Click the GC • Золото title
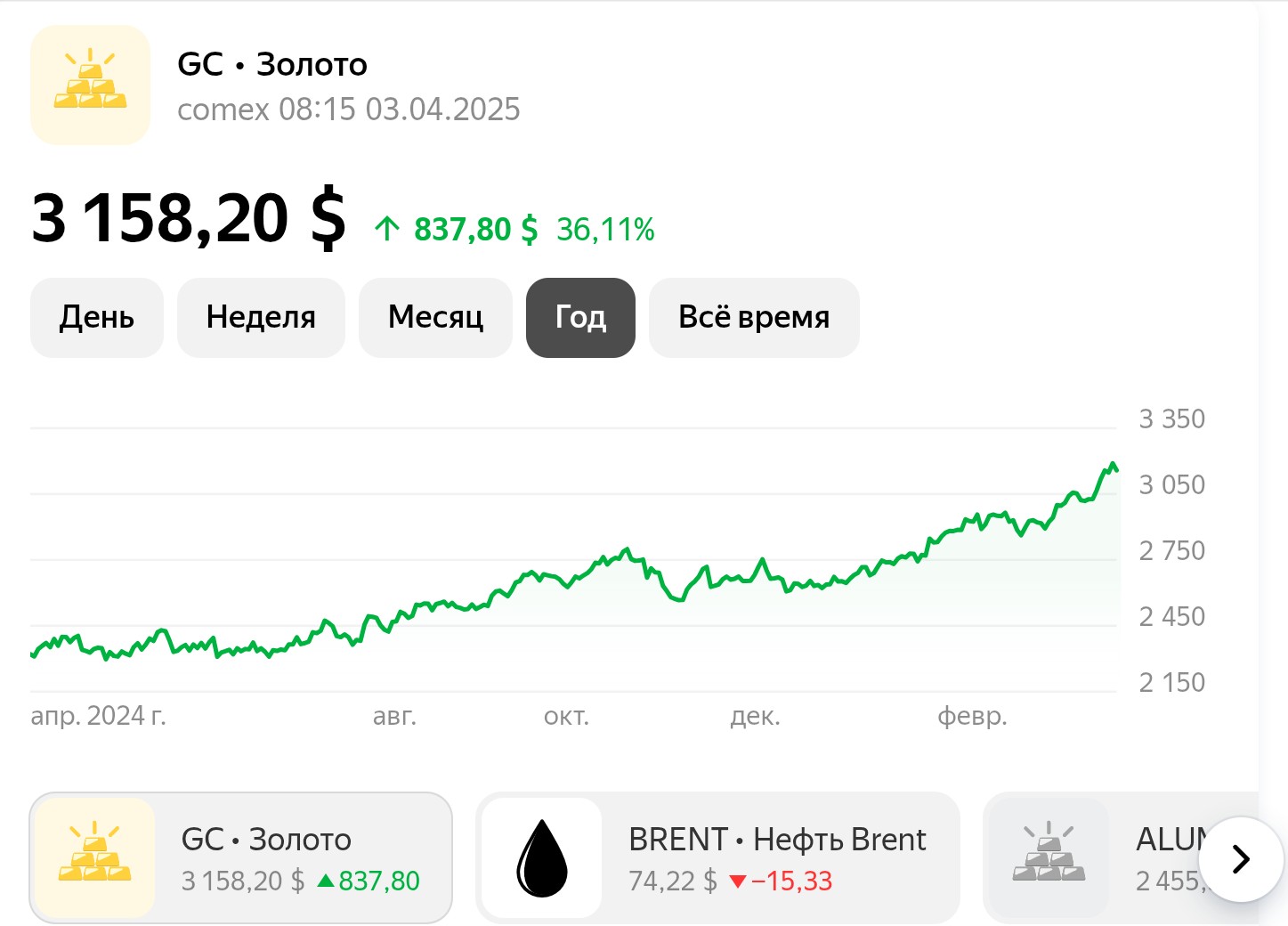1288x926 pixels. click(x=272, y=64)
